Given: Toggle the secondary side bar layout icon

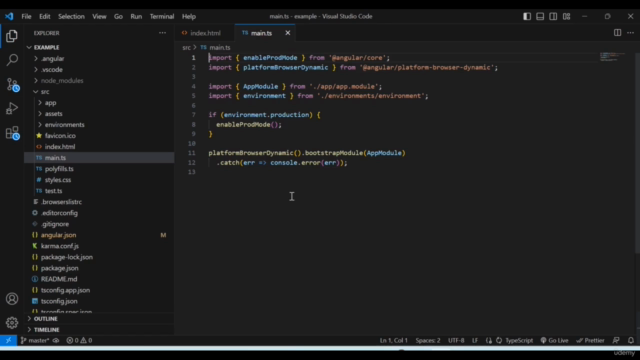Looking at the screenshot, I should pyautogui.click(x=553, y=16).
